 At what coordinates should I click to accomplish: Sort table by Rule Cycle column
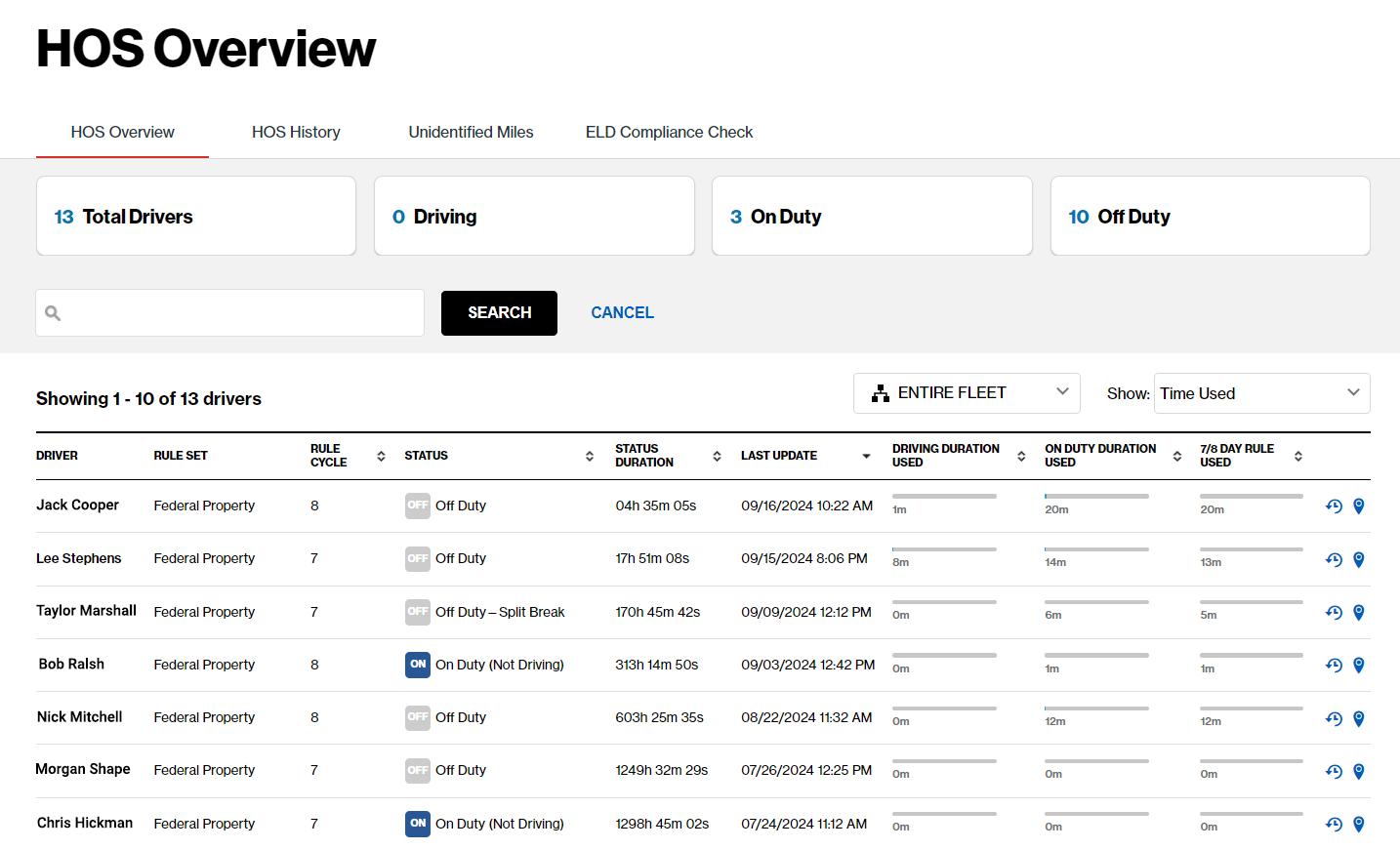tap(381, 456)
